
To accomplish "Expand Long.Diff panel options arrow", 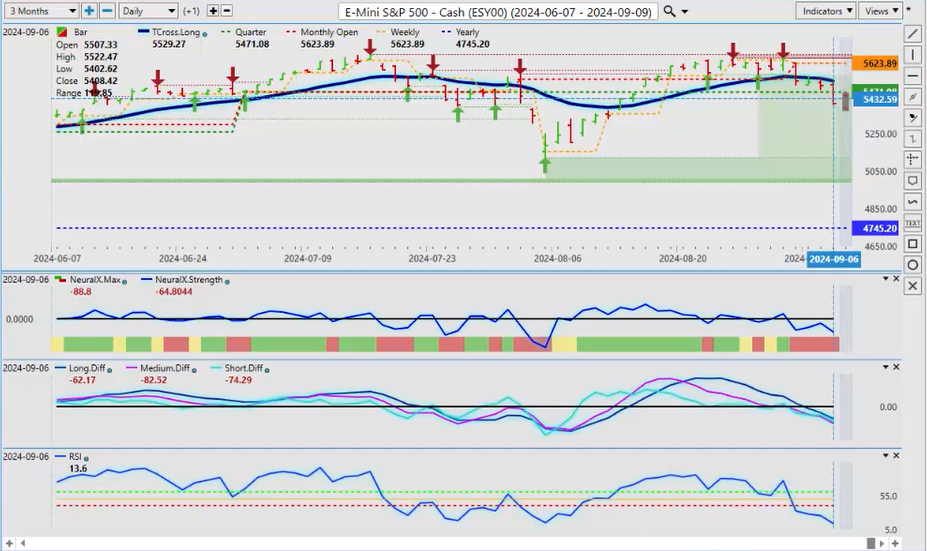I will [x=886, y=367].
